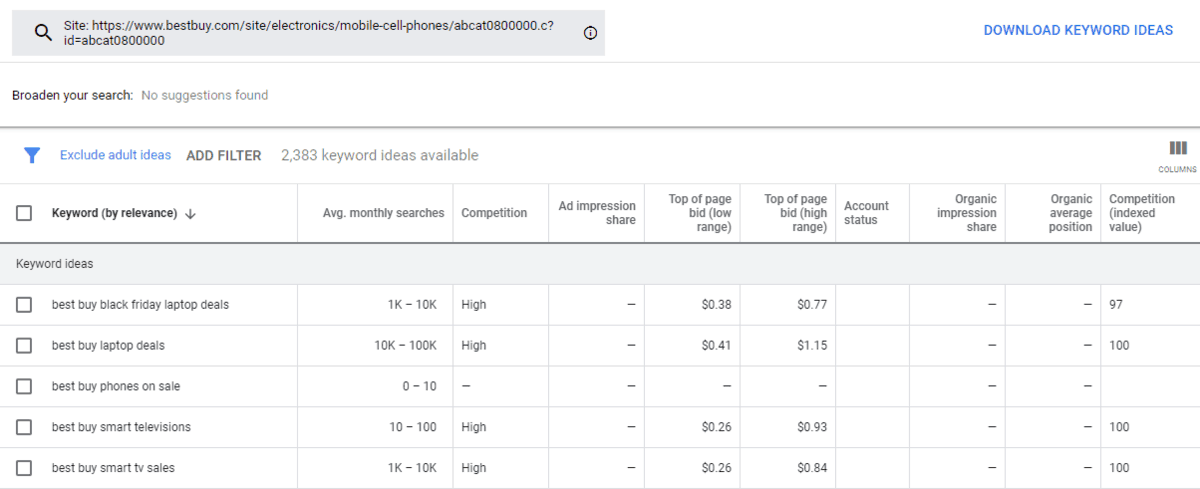This screenshot has width=1200, height=489.
Task: Click the Add Filter button
Action: [224, 155]
